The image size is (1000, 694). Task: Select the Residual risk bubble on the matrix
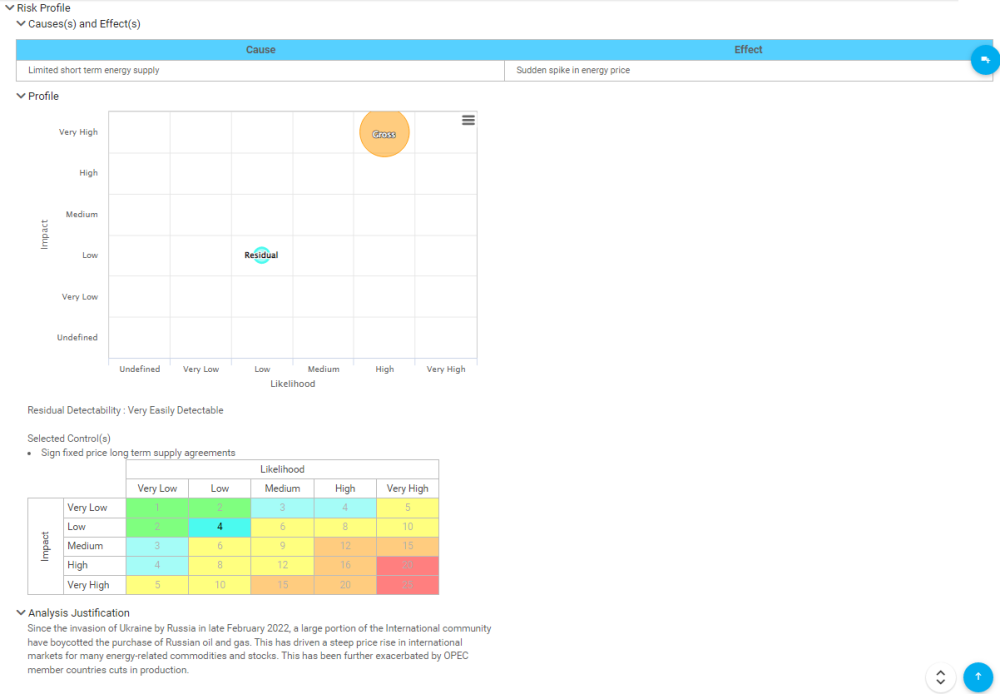coord(261,255)
